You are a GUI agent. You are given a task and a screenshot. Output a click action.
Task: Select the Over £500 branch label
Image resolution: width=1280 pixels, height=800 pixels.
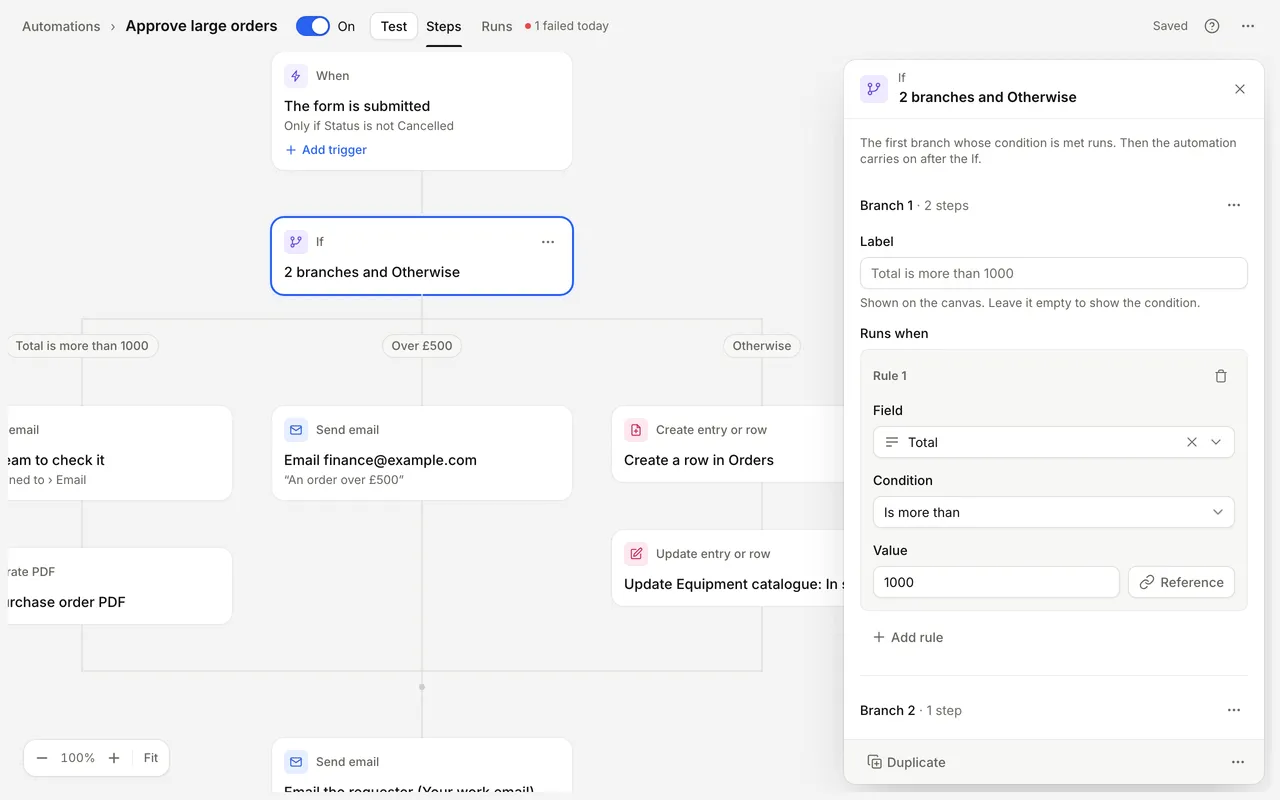[422, 346]
